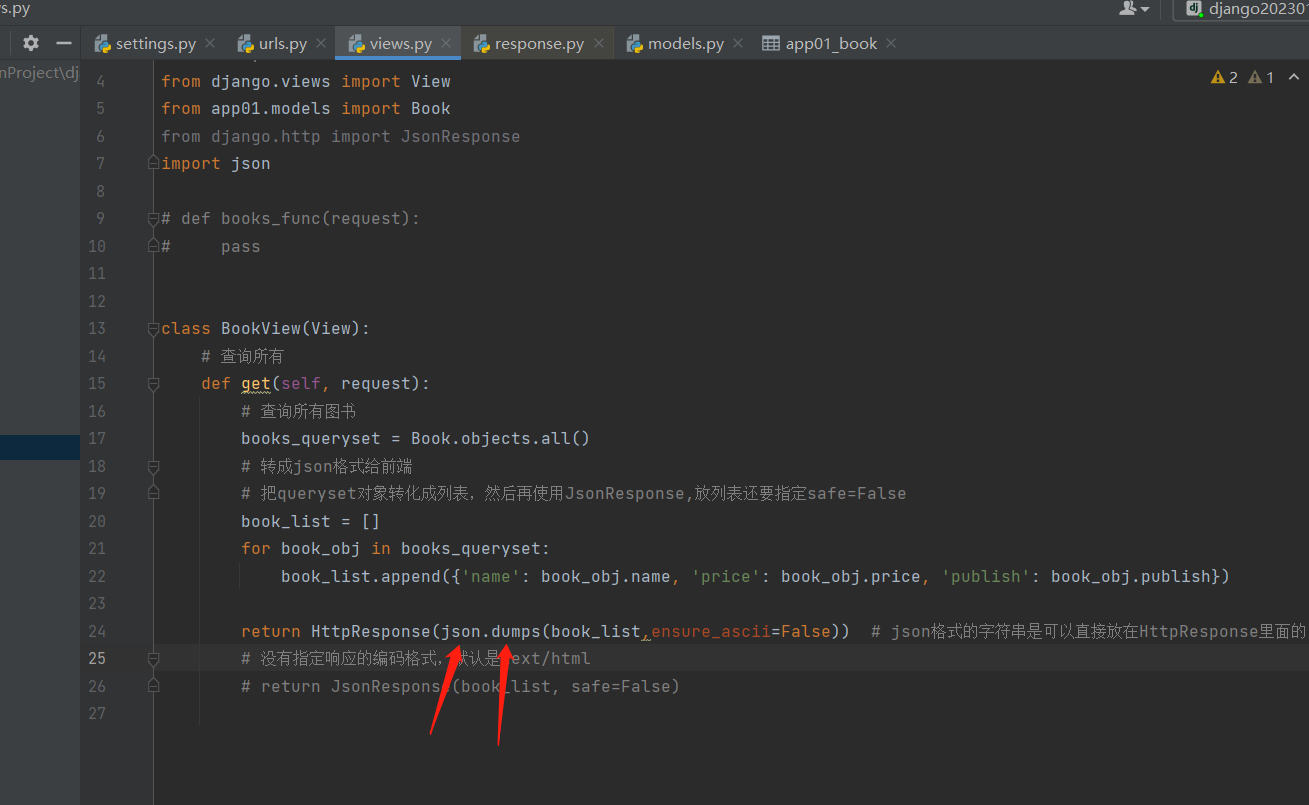
Task: Click the weak warnings indicator showing 1
Action: pos(1261,77)
